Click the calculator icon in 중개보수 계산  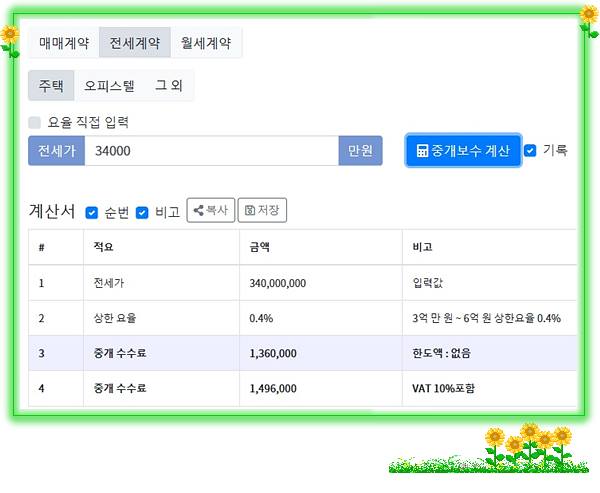tap(422, 150)
